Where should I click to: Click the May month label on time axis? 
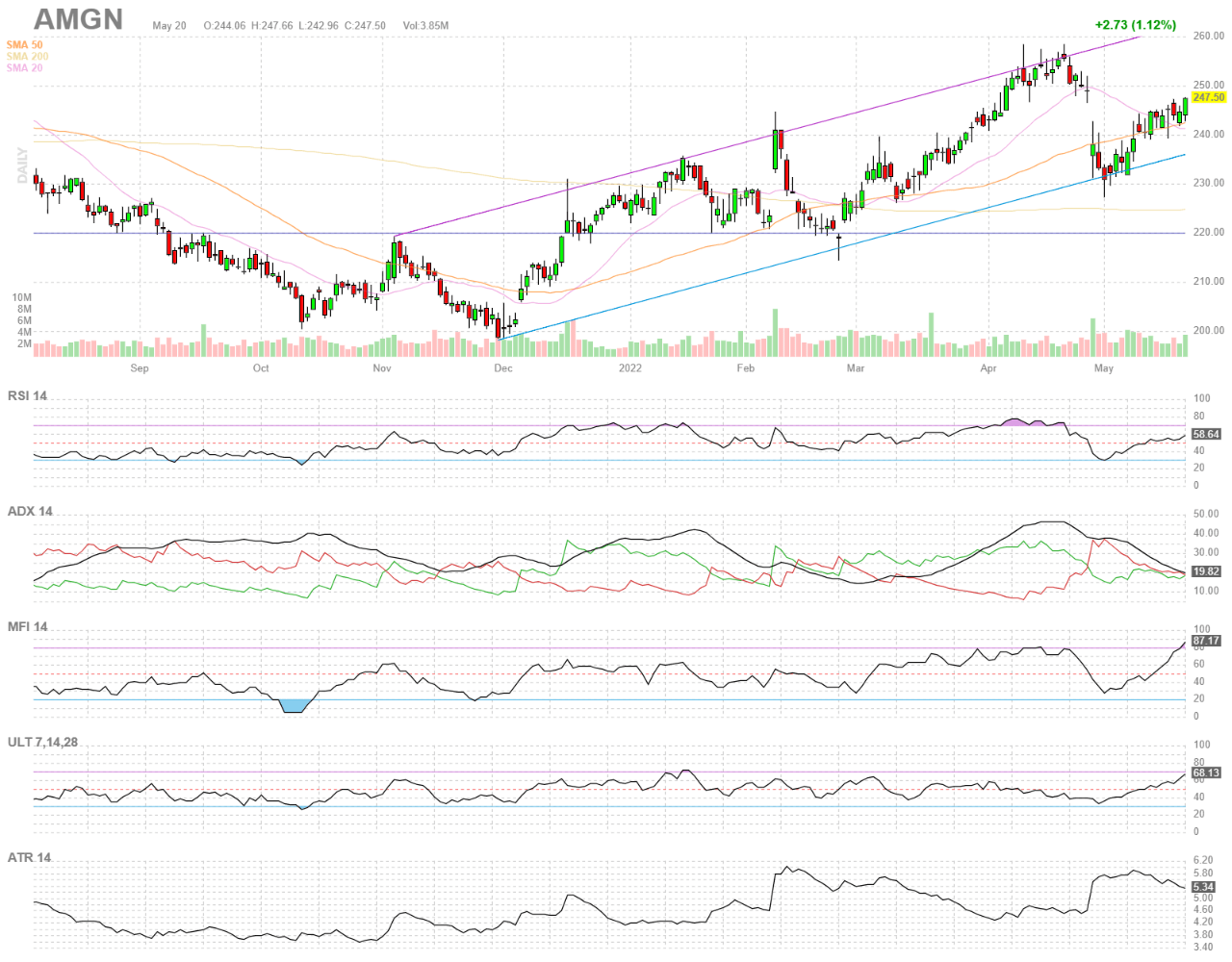click(1104, 368)
